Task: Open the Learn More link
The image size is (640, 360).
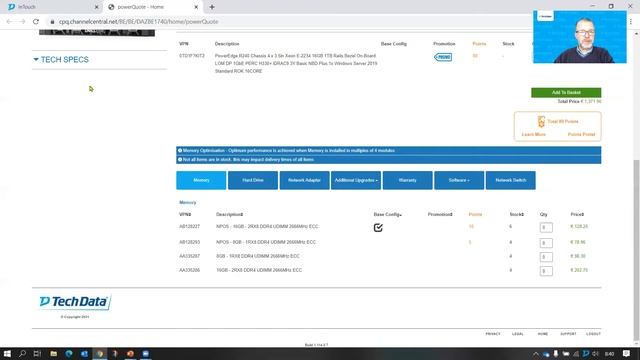Action: [533, 134]
